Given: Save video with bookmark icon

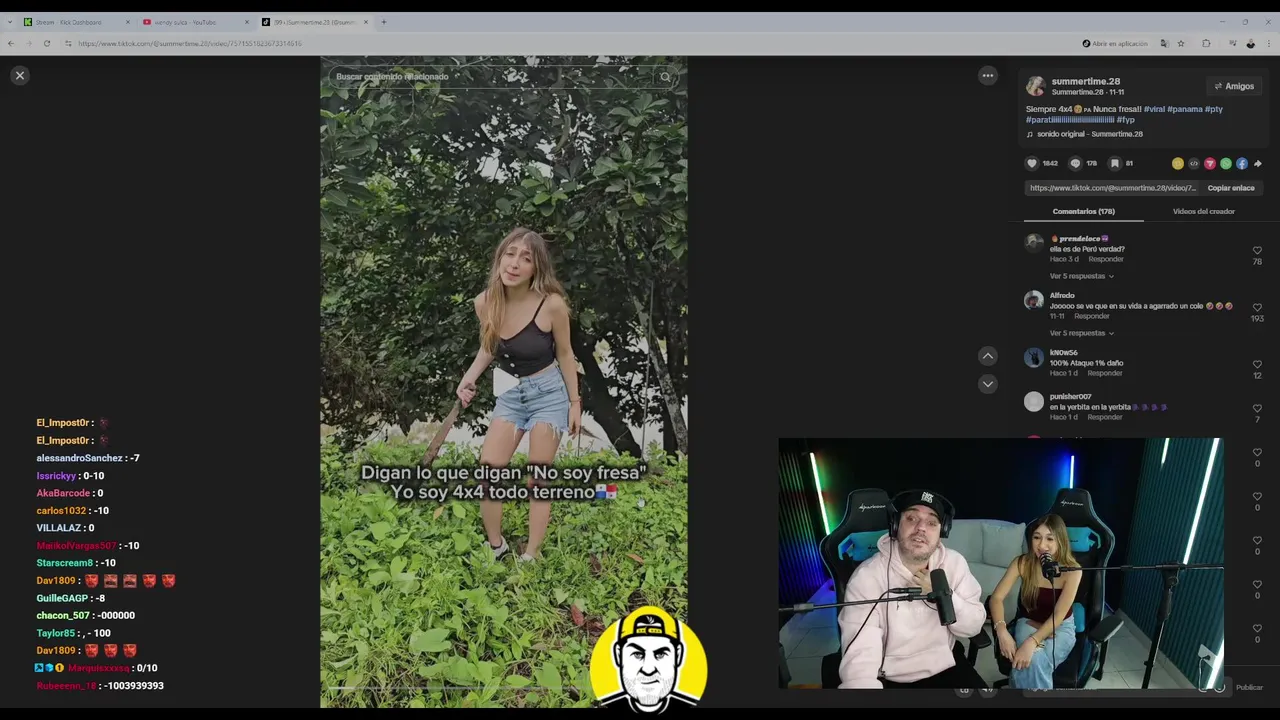Looking at the screenshot, I should point(1114,163).
